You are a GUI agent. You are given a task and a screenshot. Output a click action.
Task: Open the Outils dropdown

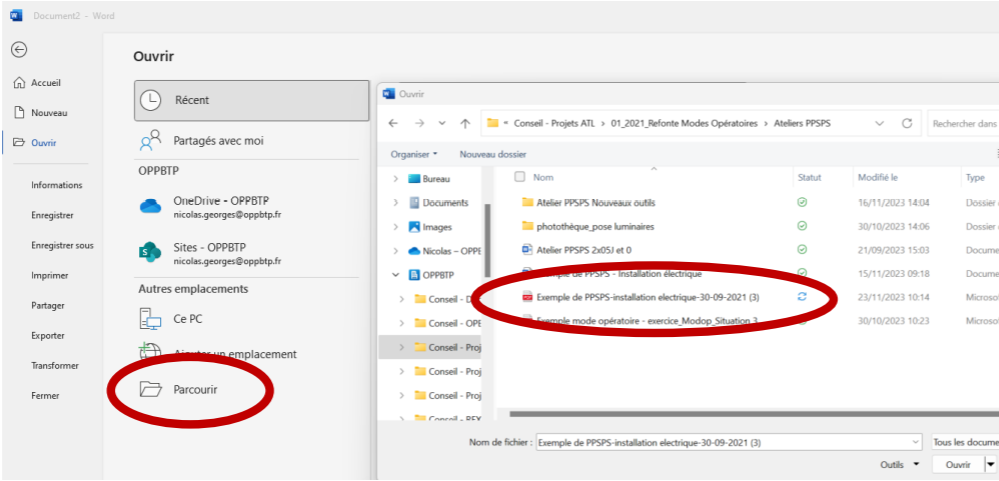(x=899, y=464)
